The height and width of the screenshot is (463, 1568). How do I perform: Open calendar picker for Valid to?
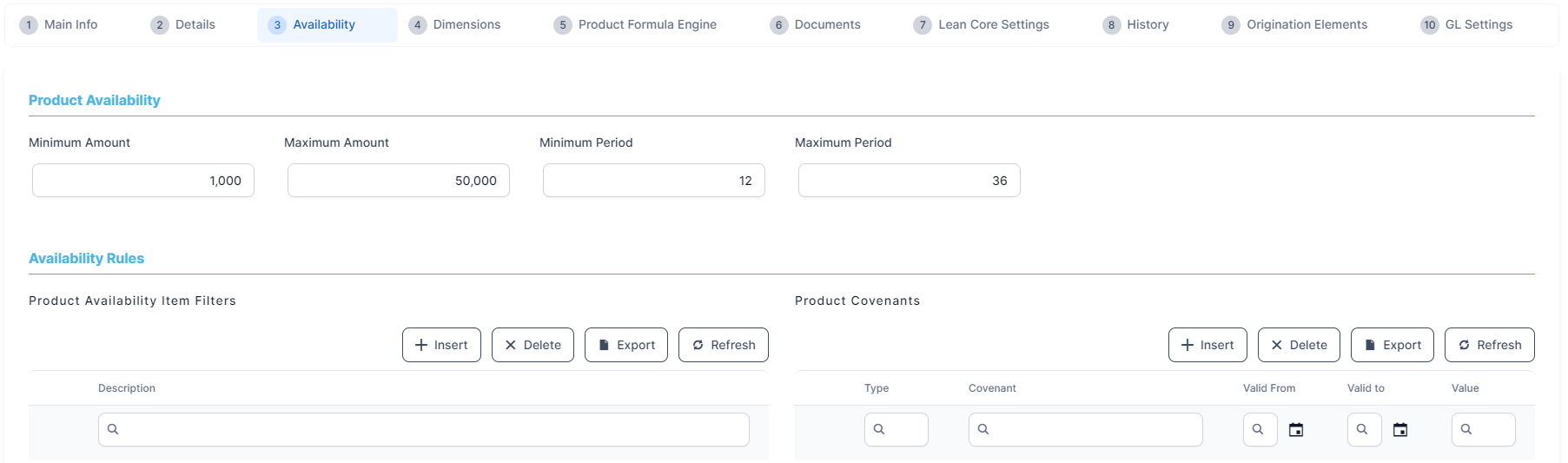coord(1400,430)
